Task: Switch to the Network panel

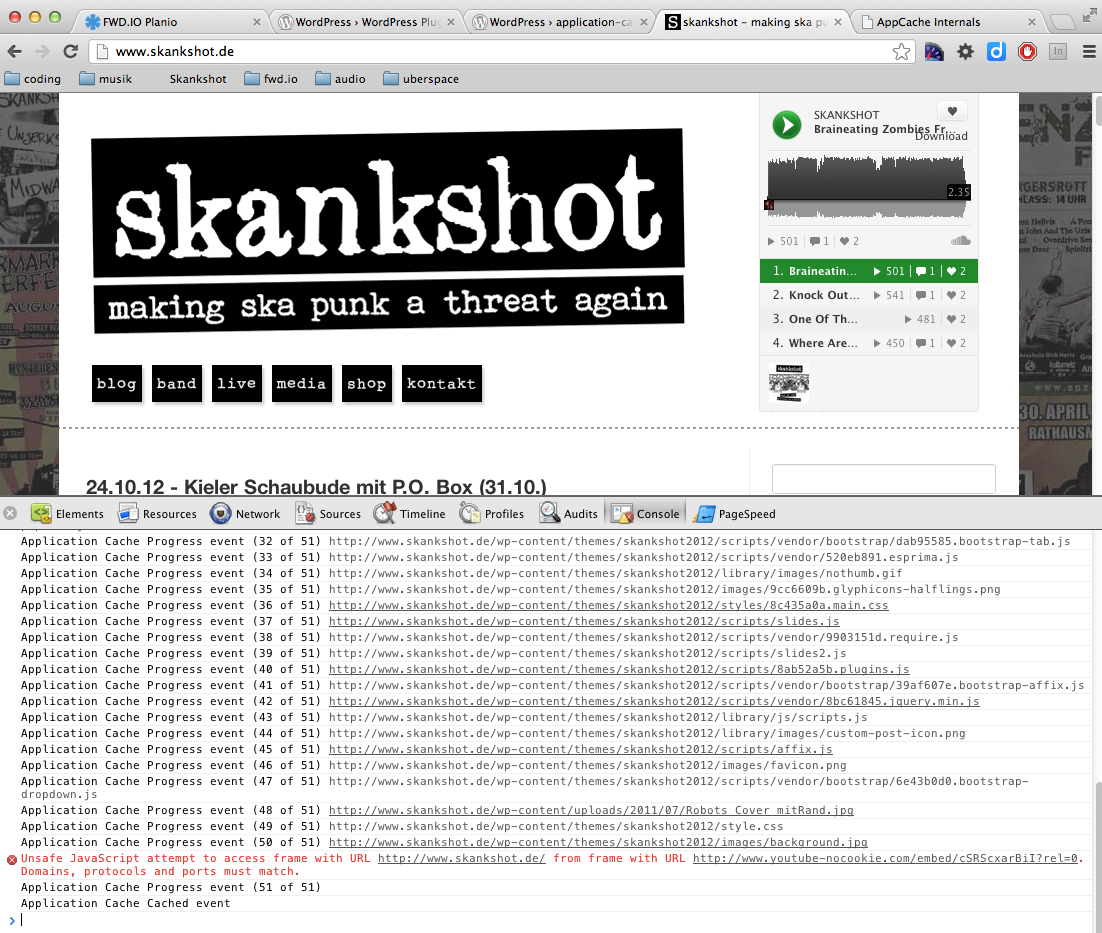Action: 245,514
